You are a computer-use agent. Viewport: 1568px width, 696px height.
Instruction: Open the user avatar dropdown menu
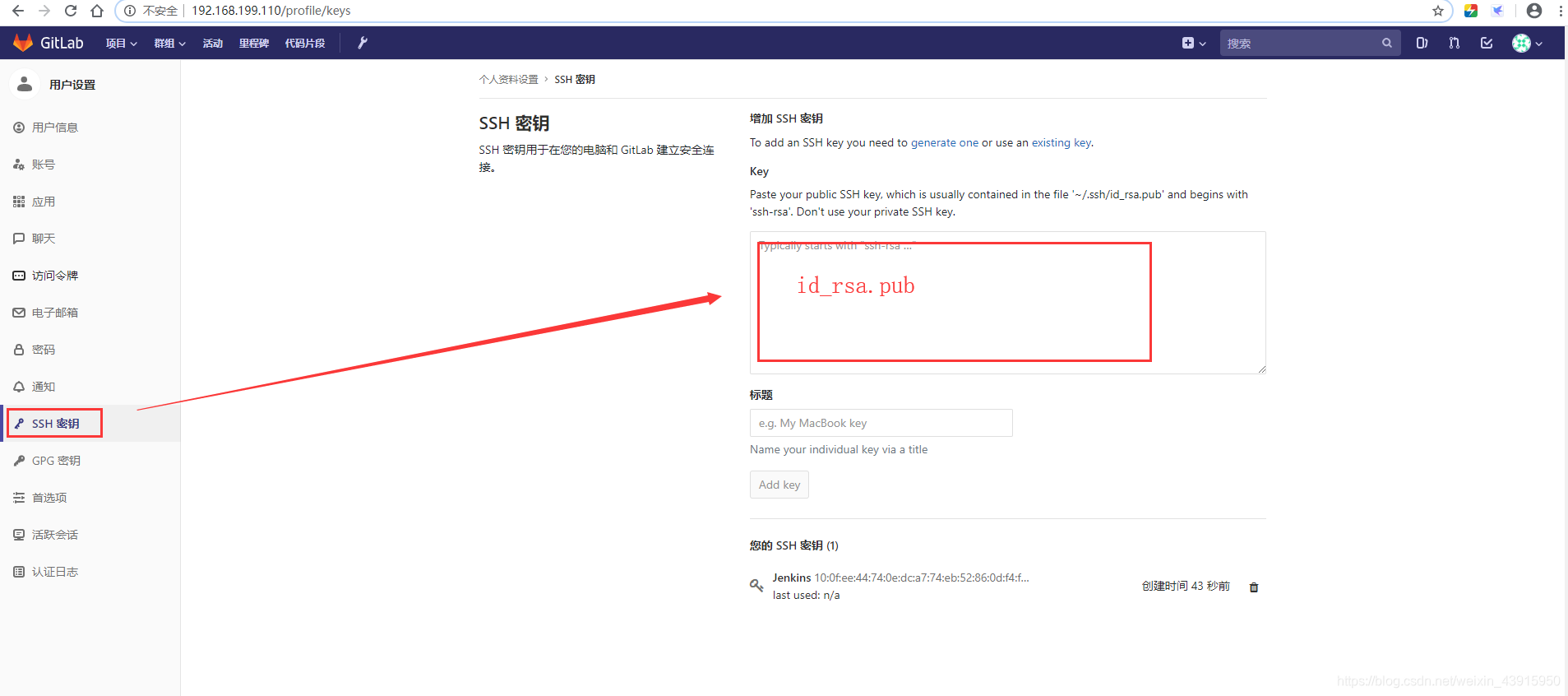click(x=1527, y=43)
